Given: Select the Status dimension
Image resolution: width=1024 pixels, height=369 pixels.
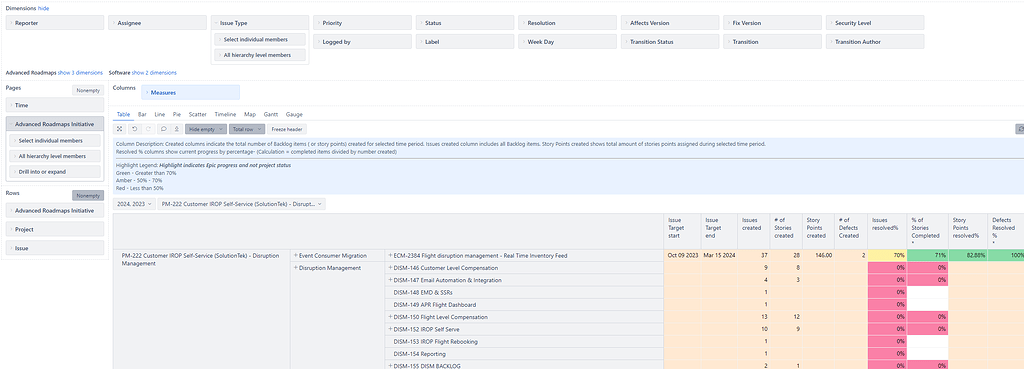Looking at the screenshot, I should [465, 23].
